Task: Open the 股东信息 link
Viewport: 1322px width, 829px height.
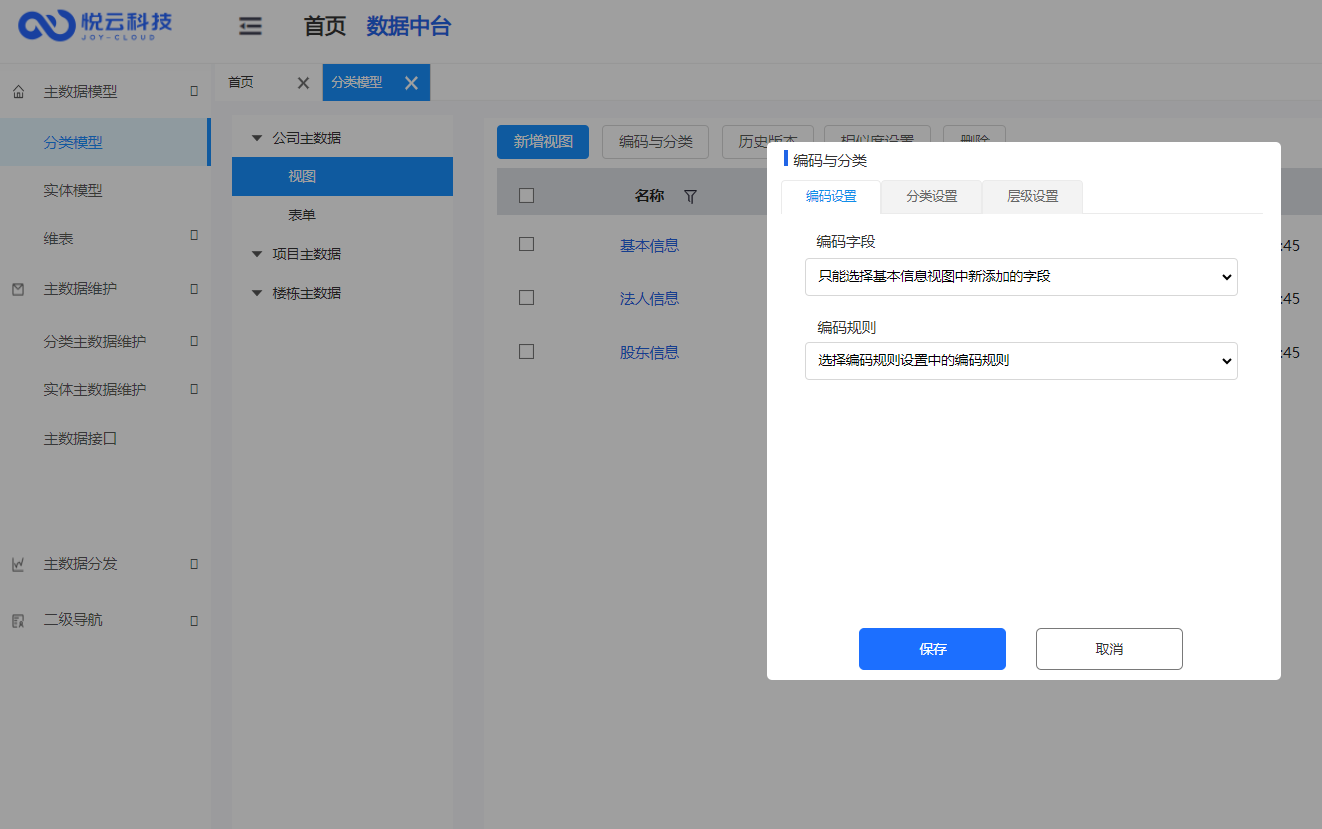Action: 649,352
